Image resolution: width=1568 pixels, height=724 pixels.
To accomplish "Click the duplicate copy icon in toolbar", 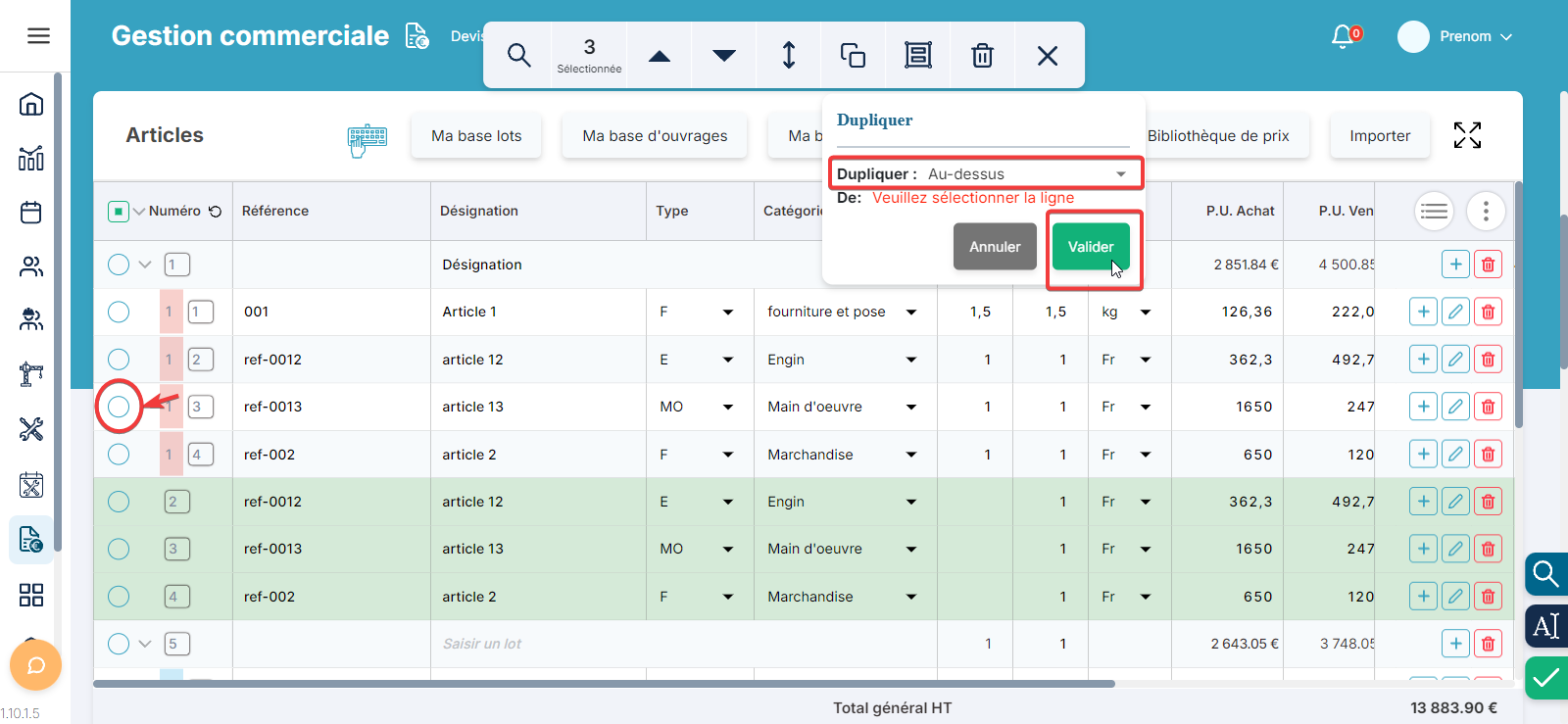I will [x=853, y=55].
